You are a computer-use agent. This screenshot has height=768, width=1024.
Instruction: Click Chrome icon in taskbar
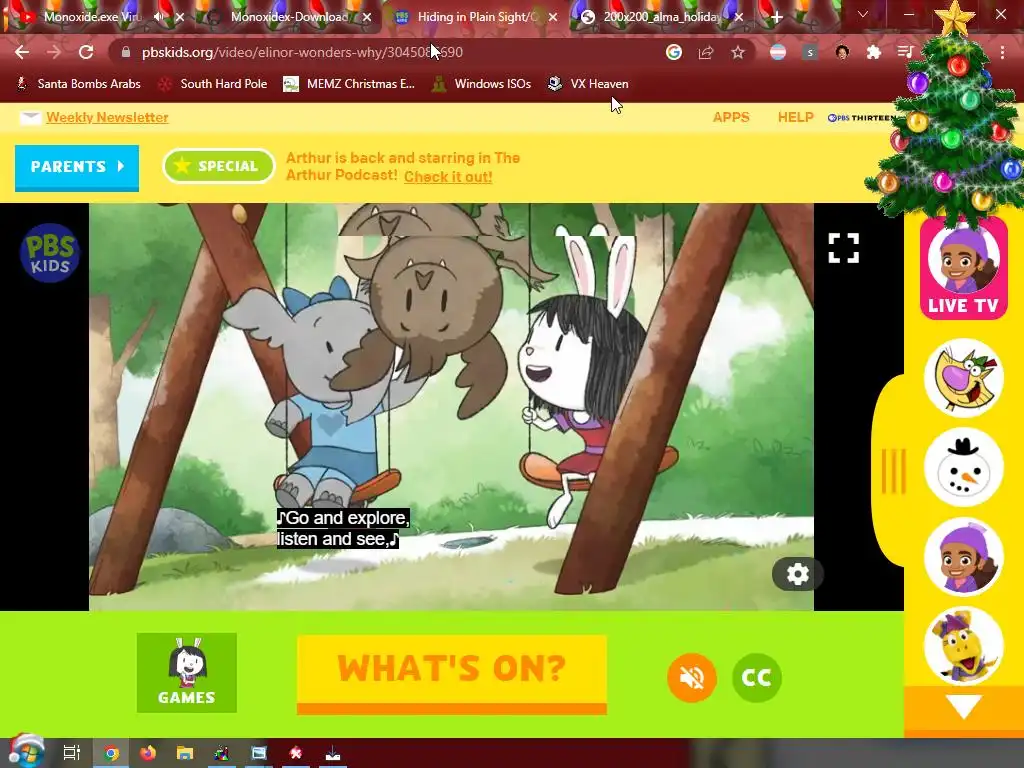[111, 754]
